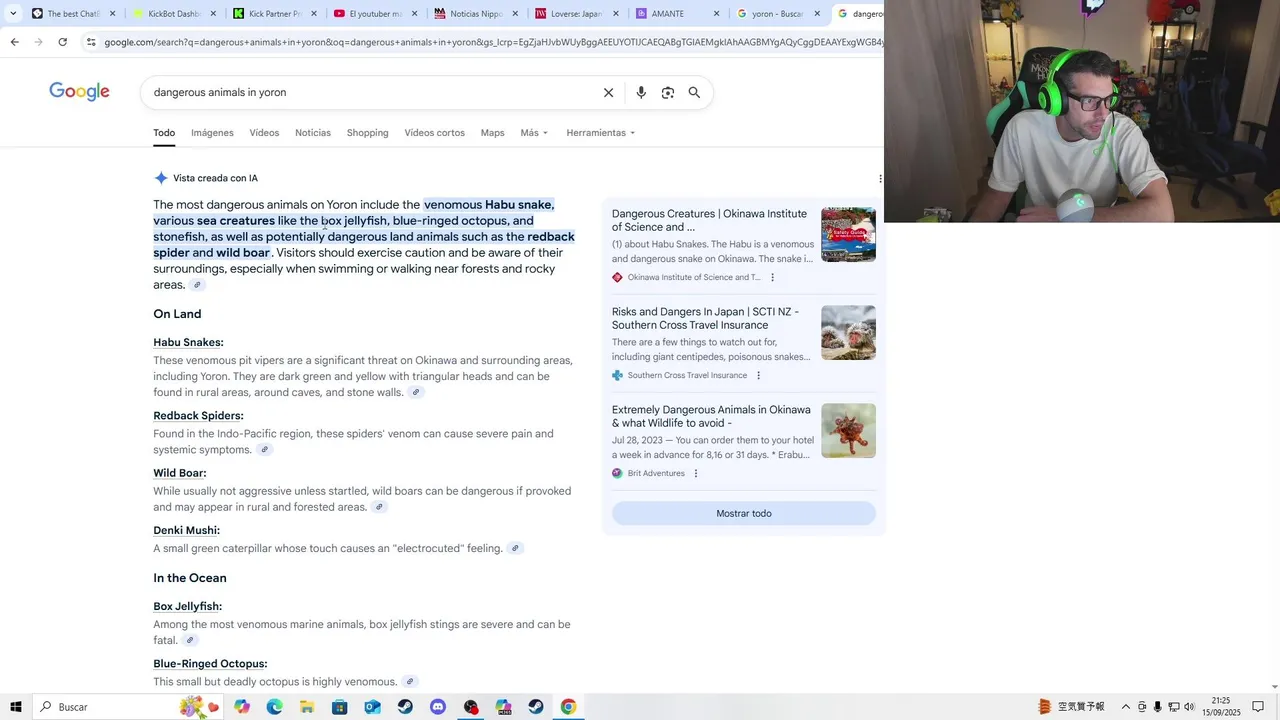Select the Videos search tab

[x=264, y=133]
